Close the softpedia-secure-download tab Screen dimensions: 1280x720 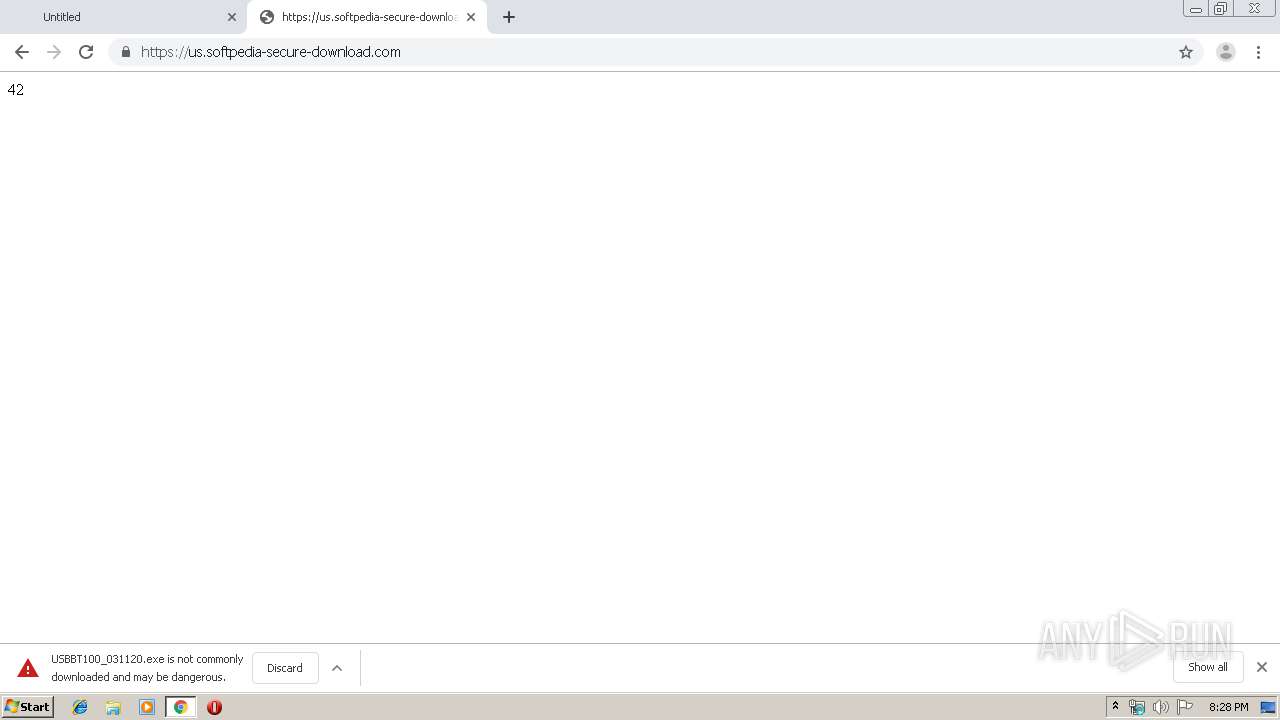471,17
